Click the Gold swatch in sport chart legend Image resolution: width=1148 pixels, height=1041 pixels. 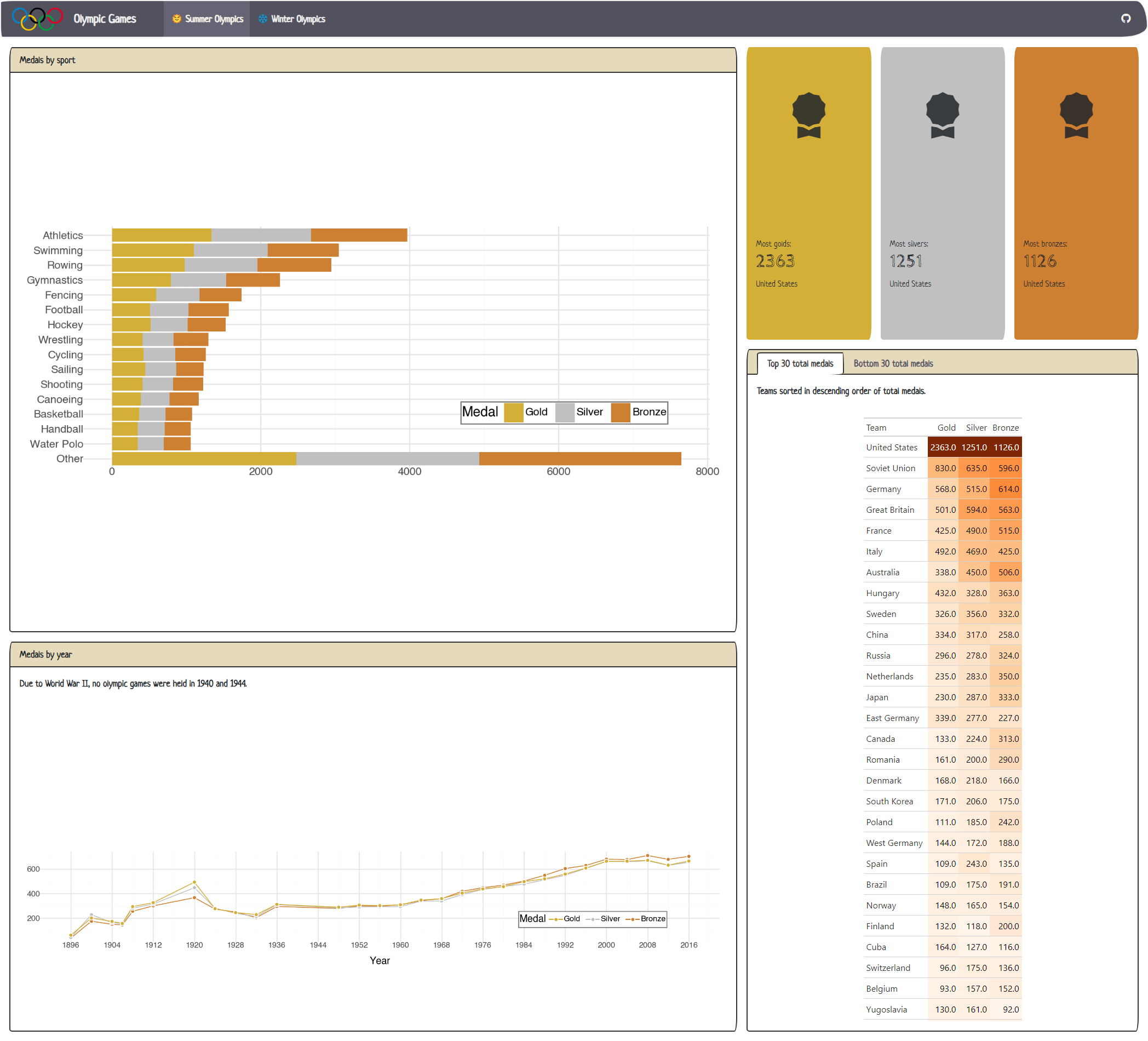[514, 412]
